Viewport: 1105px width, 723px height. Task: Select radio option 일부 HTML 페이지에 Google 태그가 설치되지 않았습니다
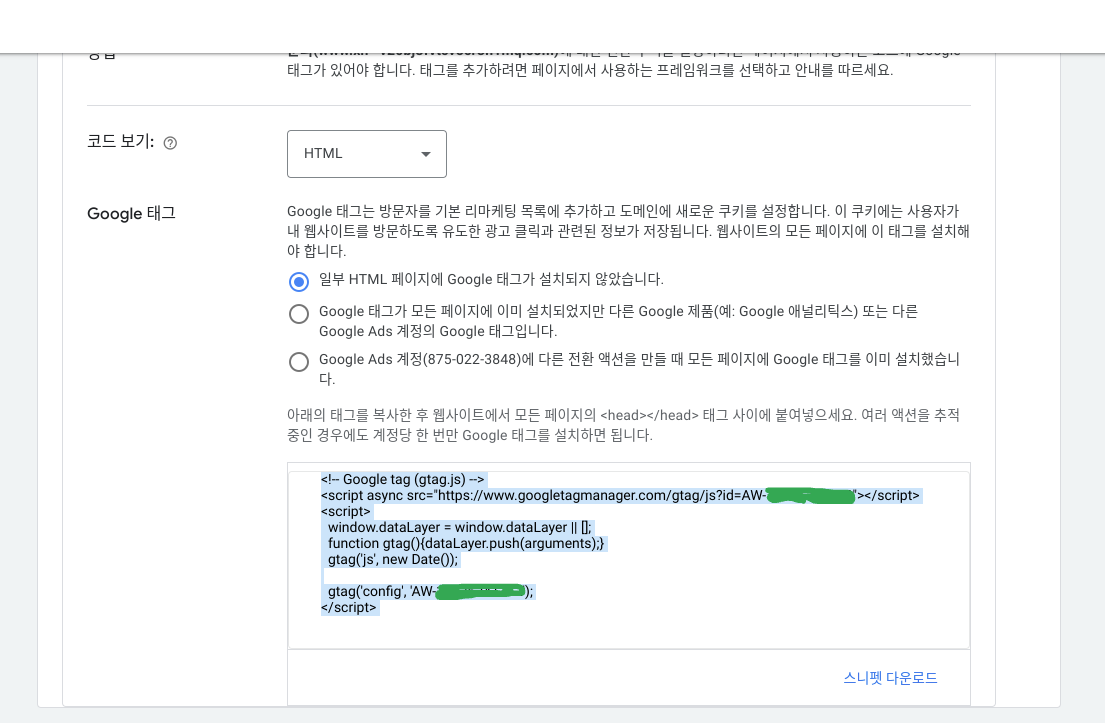[299, 282]
